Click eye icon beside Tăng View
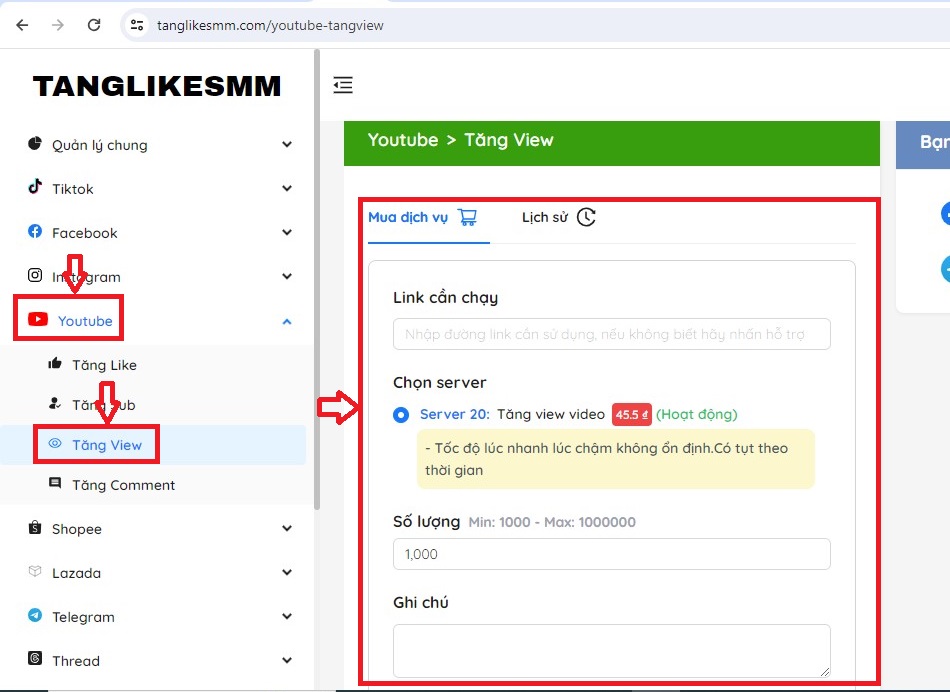 click(55, 443)
